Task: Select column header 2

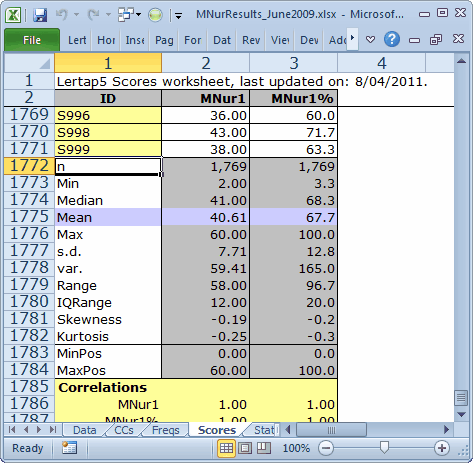Action: pos(206,63)
